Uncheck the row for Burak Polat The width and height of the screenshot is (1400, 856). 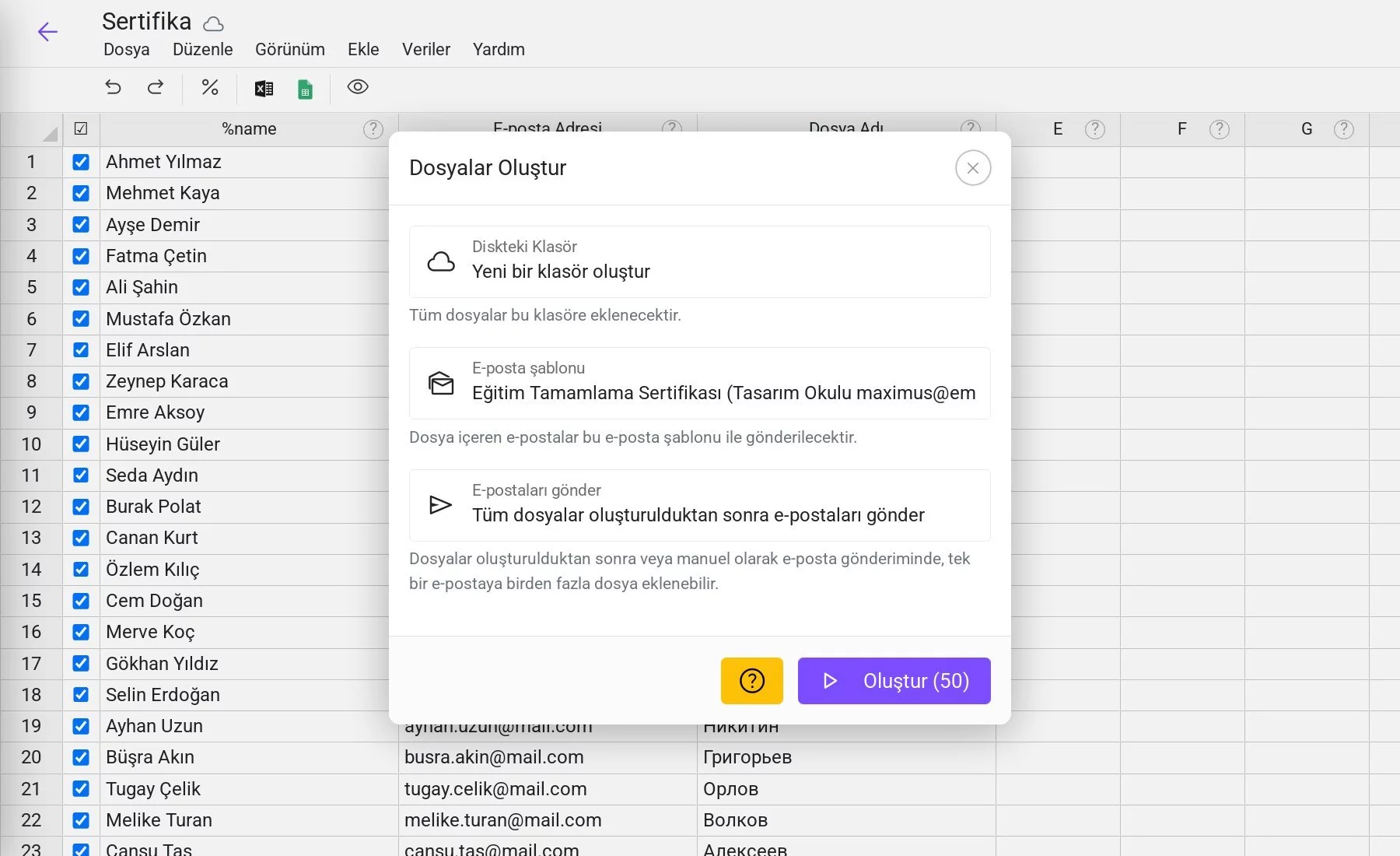(81, 507)
